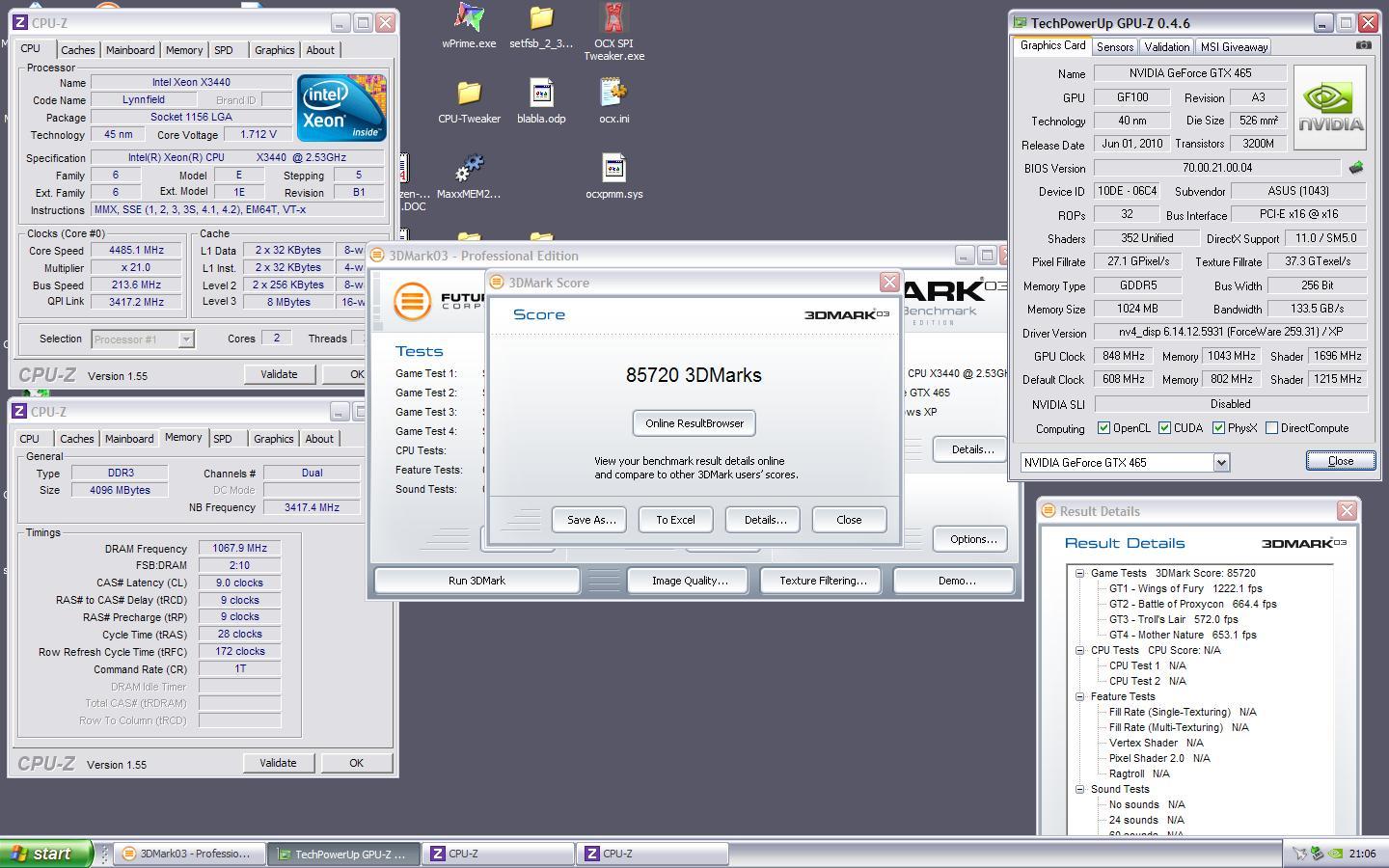Collapse Game Tests tree node
The width and height of the screenshot is (1389, 868).
point(1080,573)
